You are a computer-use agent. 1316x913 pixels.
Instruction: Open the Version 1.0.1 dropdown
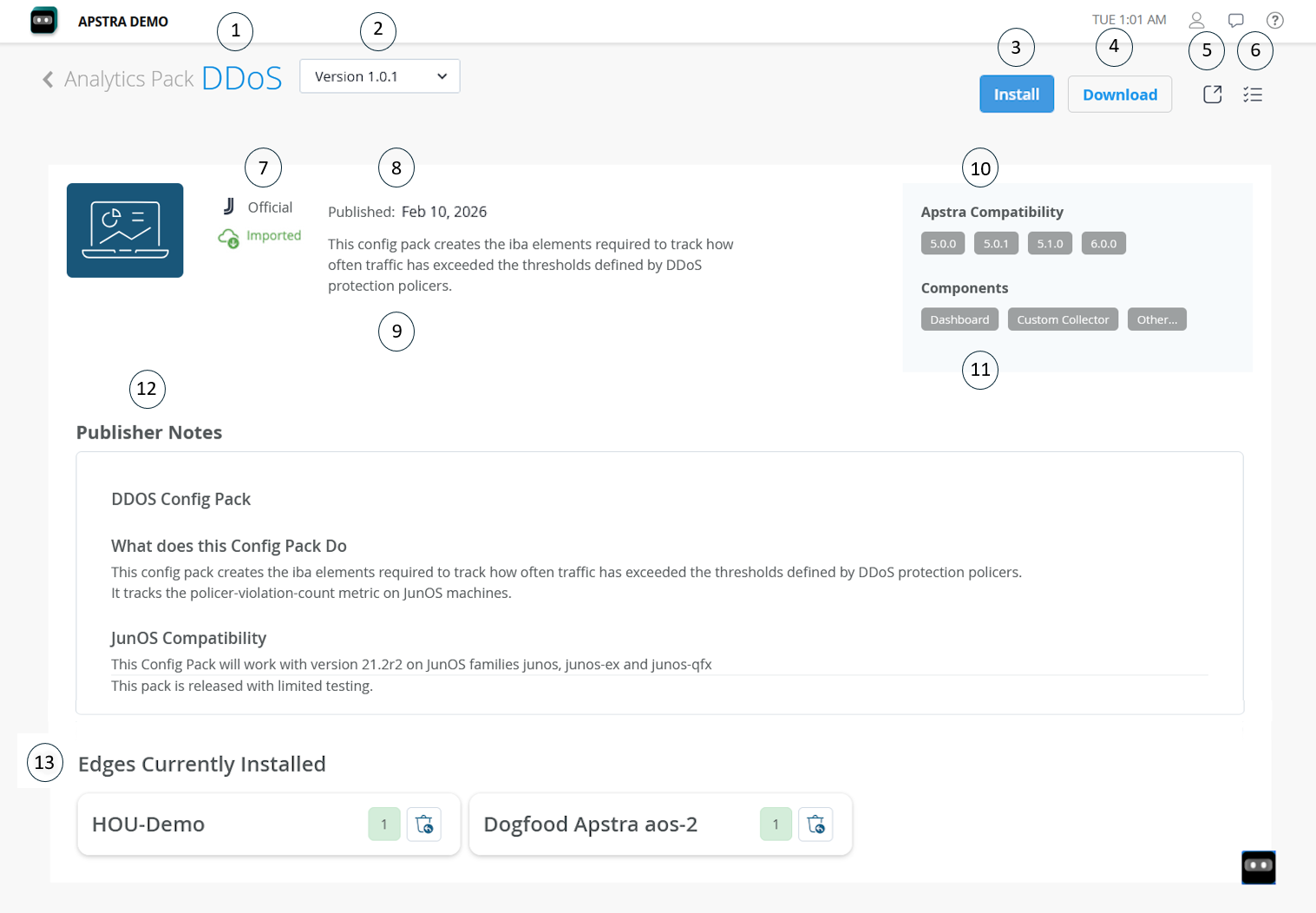380,76
